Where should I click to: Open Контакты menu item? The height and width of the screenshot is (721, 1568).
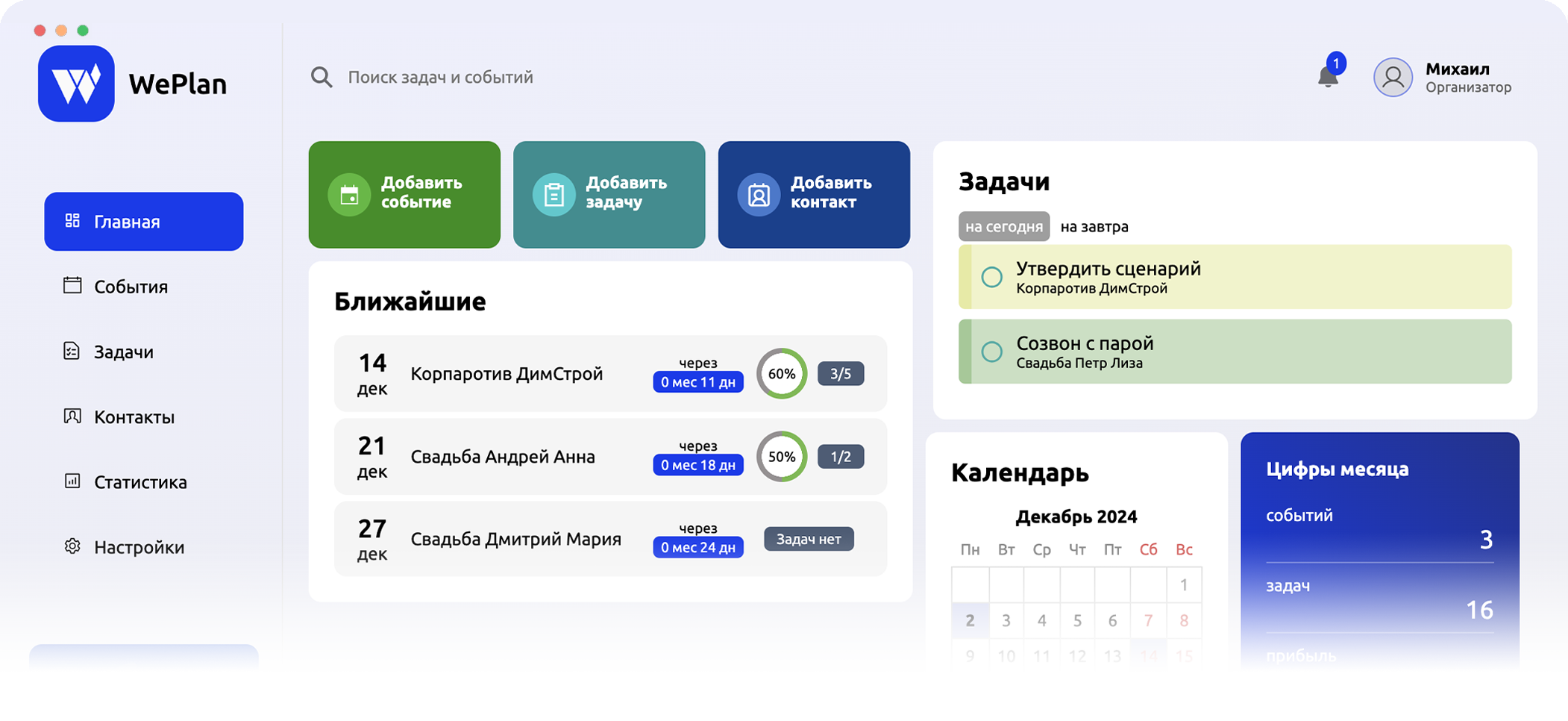click(x=134, y=417)
